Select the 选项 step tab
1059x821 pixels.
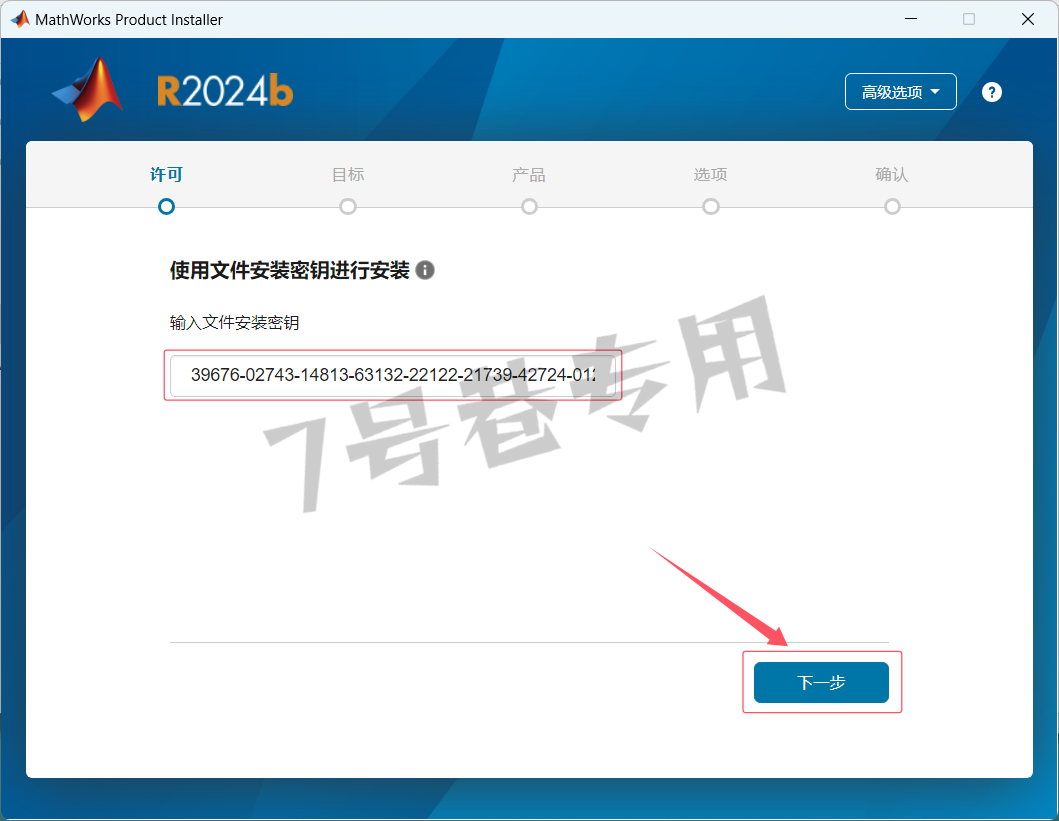pos(711,175)
